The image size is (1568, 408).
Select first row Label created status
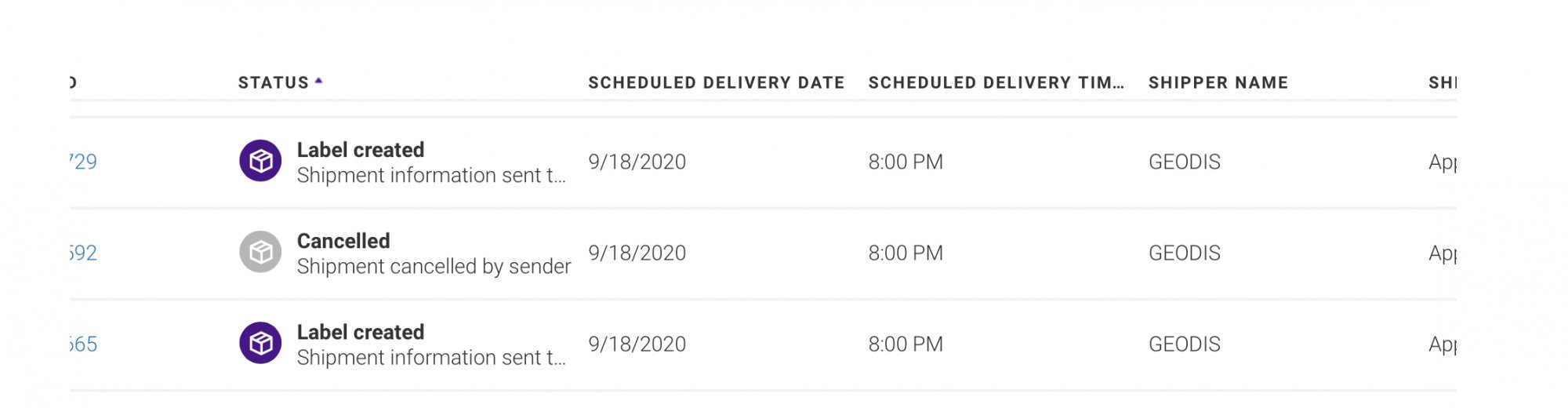pos(361,150)
